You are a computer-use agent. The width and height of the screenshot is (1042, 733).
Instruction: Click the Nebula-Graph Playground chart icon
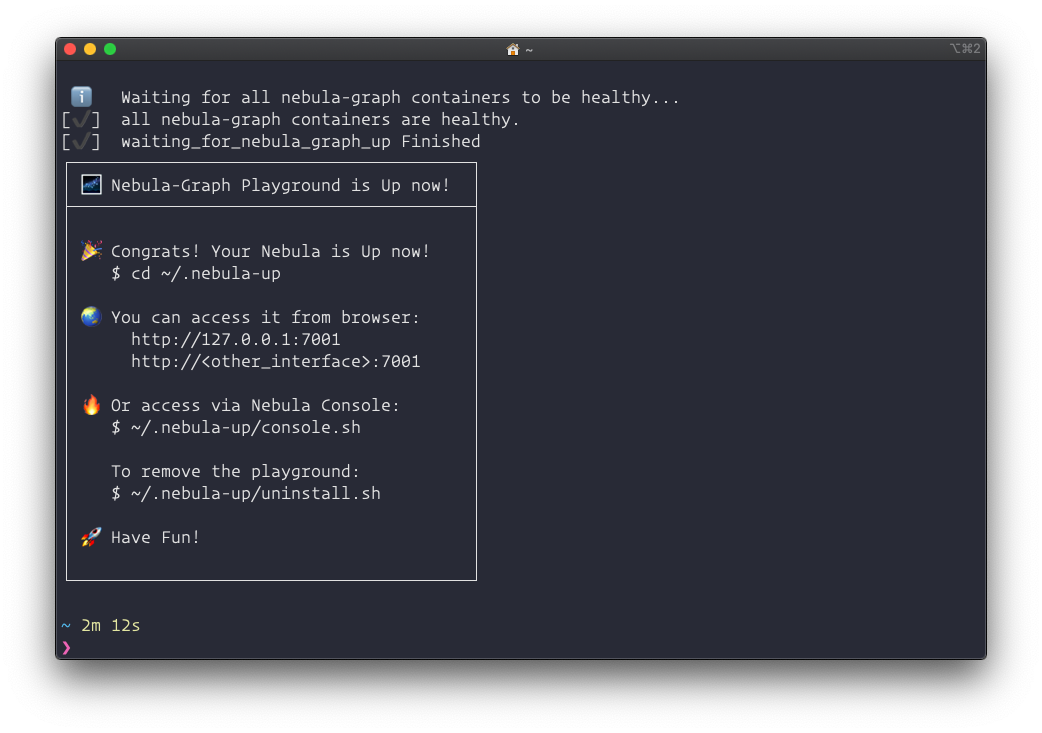[91, 185]
